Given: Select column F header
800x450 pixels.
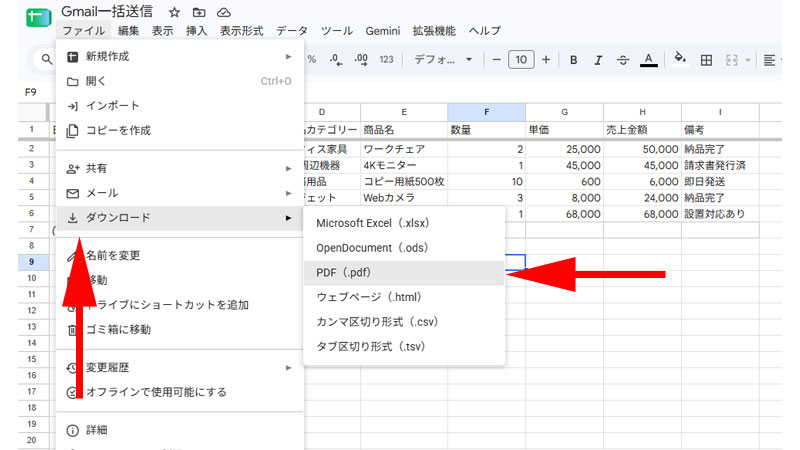Looking at the screenshot, I should pos(486,112).
